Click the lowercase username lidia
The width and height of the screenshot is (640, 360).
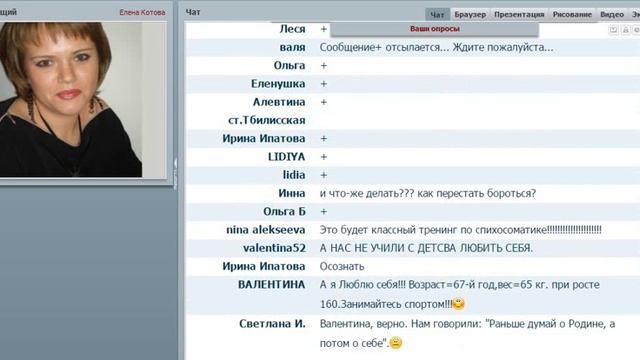[x=294, y=175]
